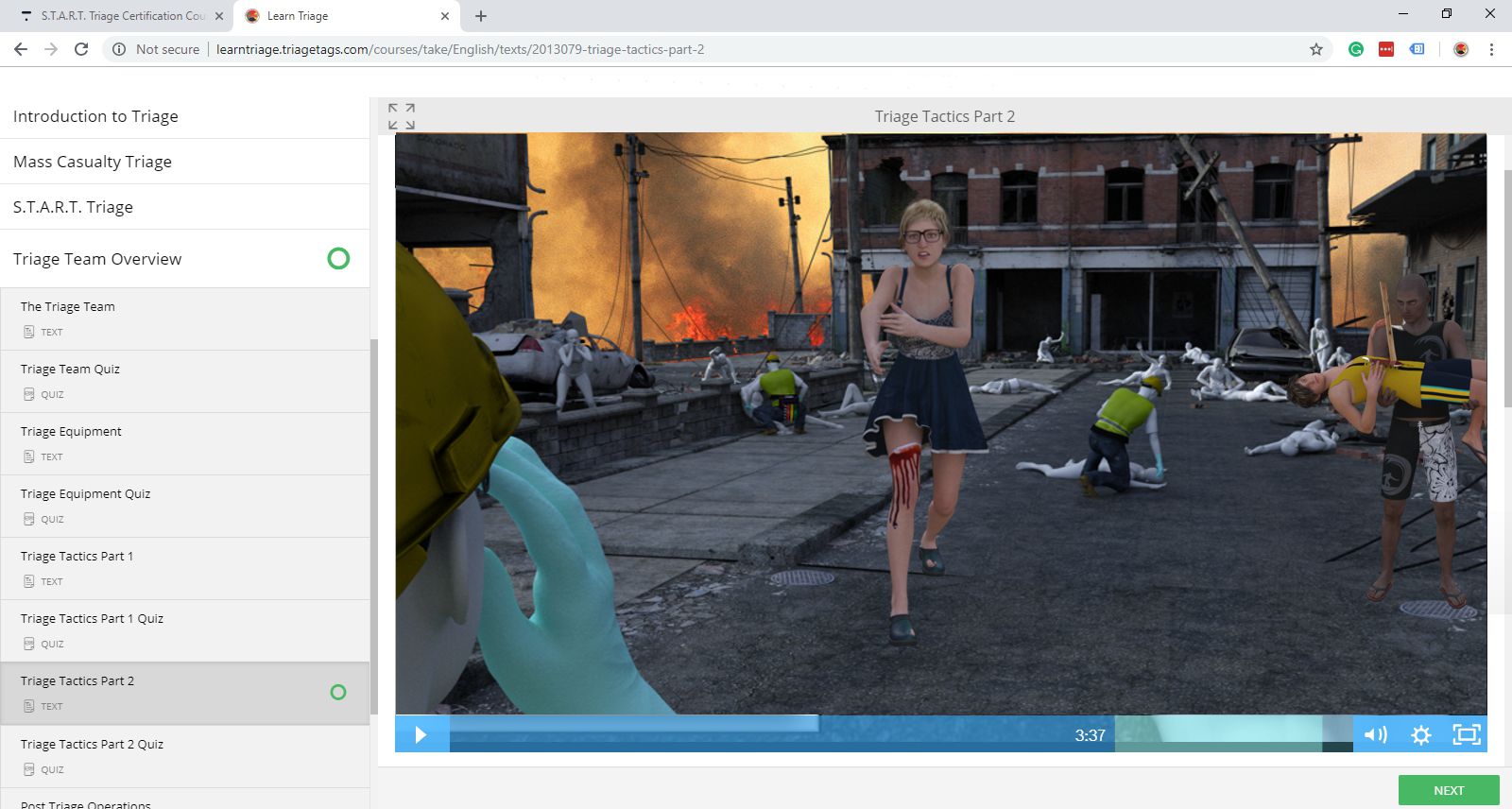Open Triage Tactics Part 1 Quiz
This screenshot has height=809, width=1512.
coord(184,631)
